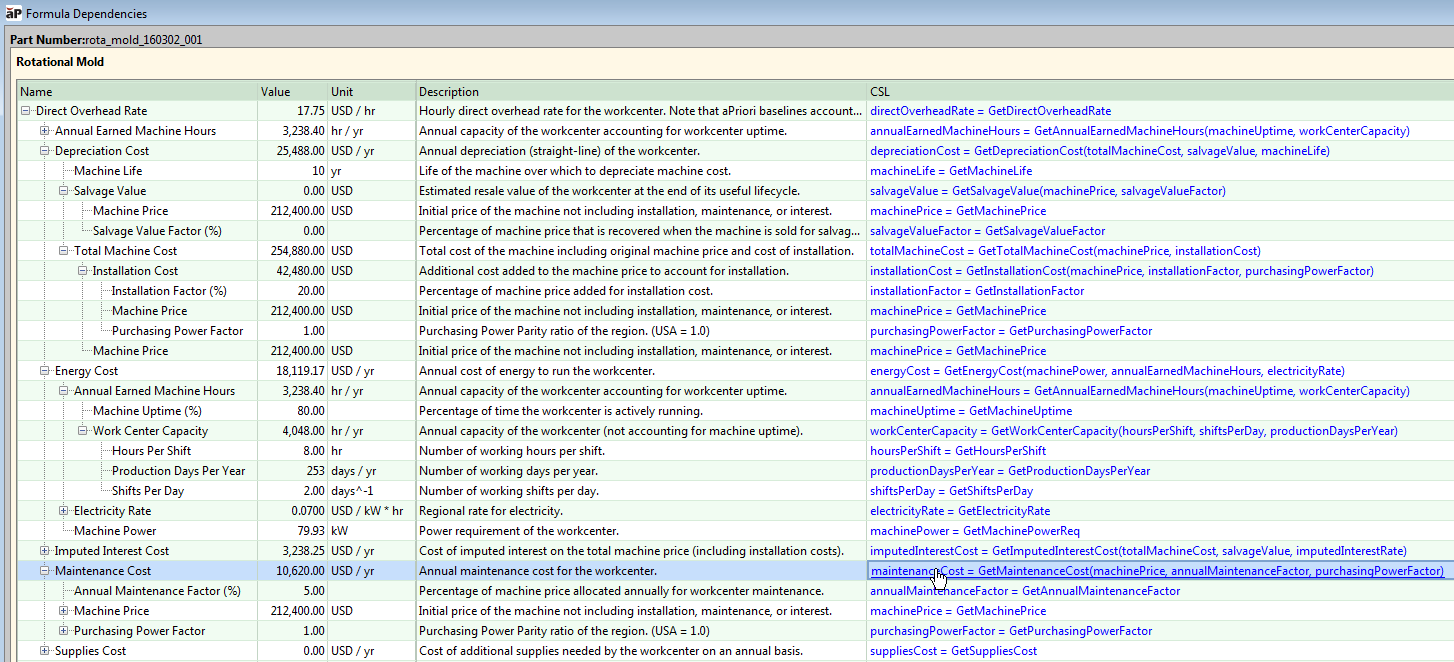Expand Purchasing Power Factor node under Maintenance Cost

63,631
